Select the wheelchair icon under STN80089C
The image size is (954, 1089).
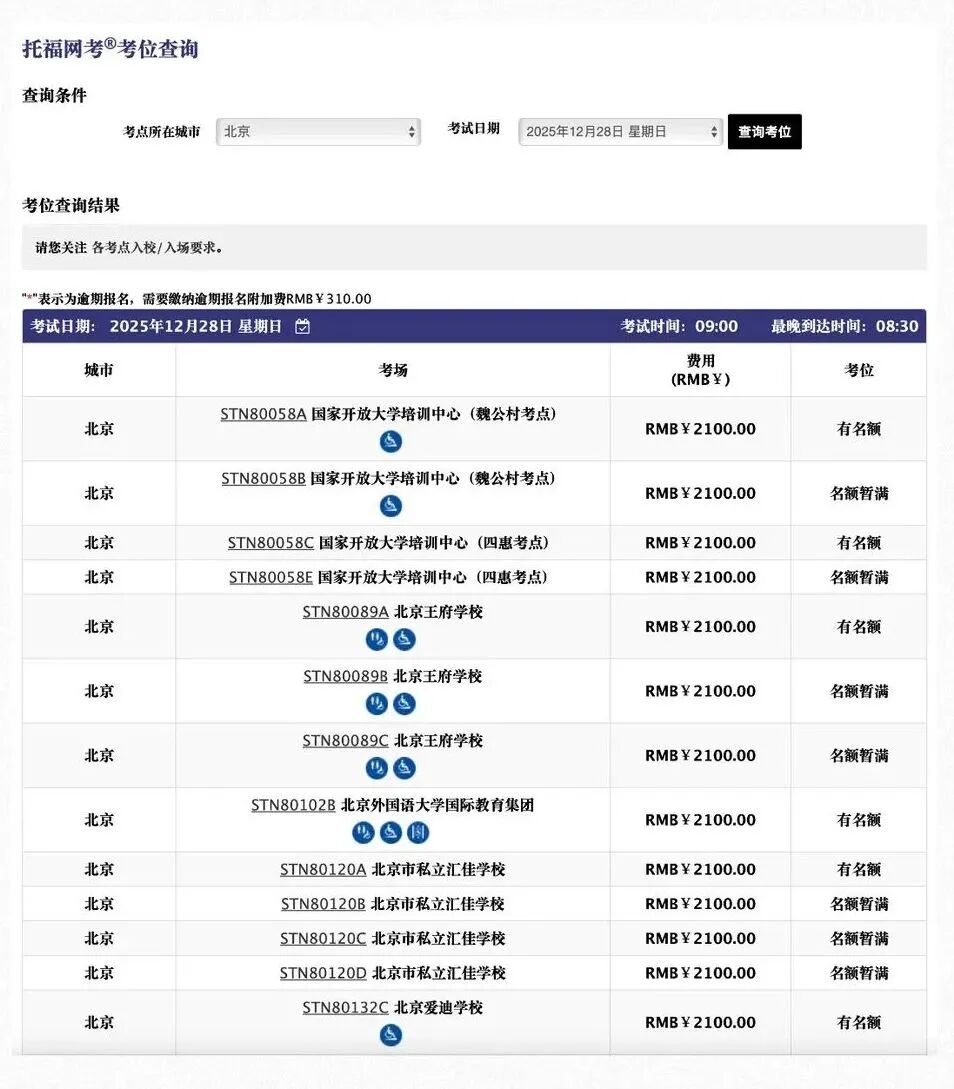(404, 768)
